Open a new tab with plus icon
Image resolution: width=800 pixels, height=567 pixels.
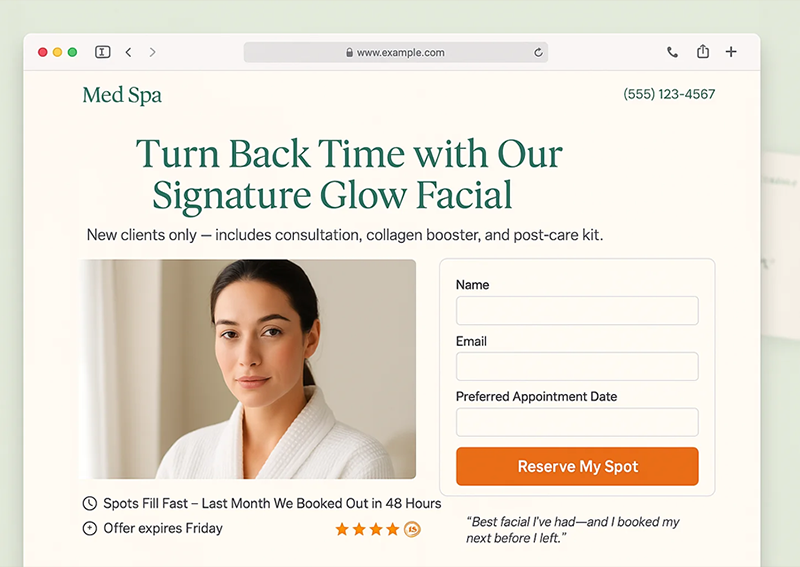[x=731, y=52]
